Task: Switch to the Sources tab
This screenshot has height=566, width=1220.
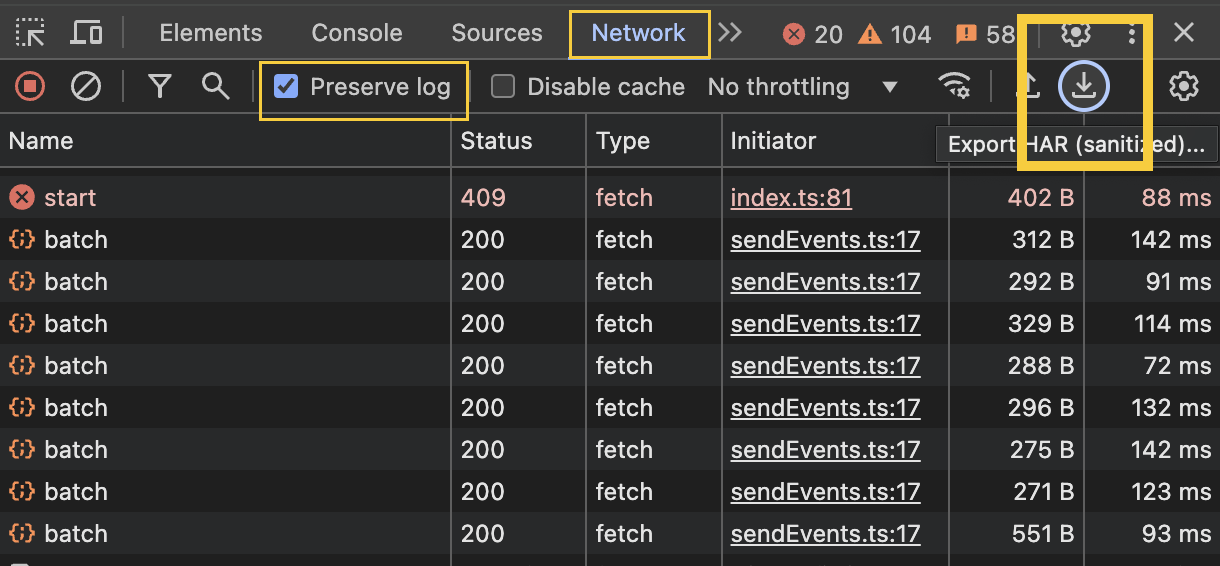Action: pyautogui.click(x=496, y=33)
